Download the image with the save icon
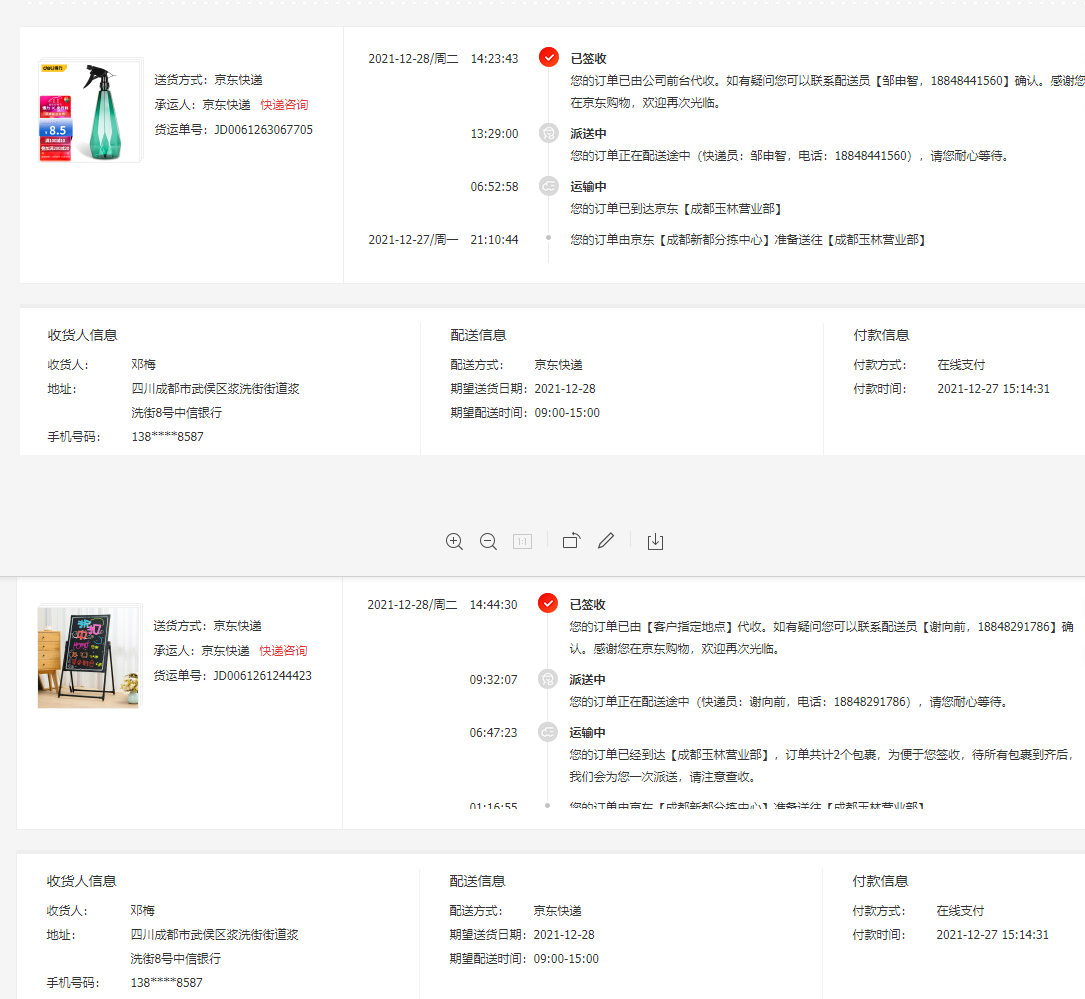The image size is (1085, 999). tap(655, 541)
